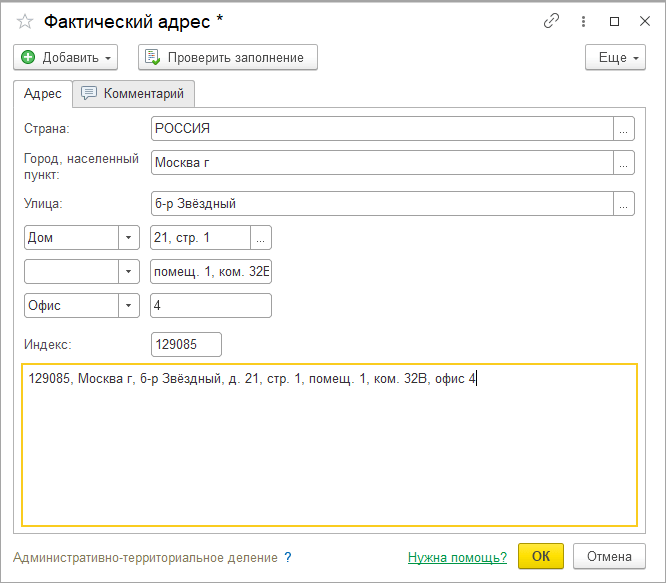Open help question mark for Административно-территориальное деление
The height and width of the screenshot is (583, 666).
click(x=288, y=557)
